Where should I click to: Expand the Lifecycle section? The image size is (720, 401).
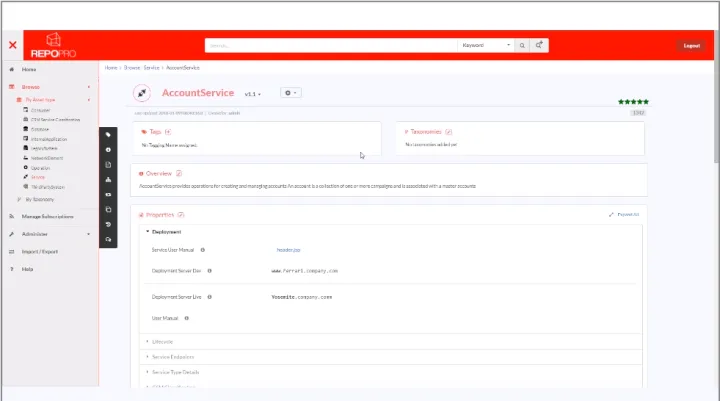(x=164, y=341)
